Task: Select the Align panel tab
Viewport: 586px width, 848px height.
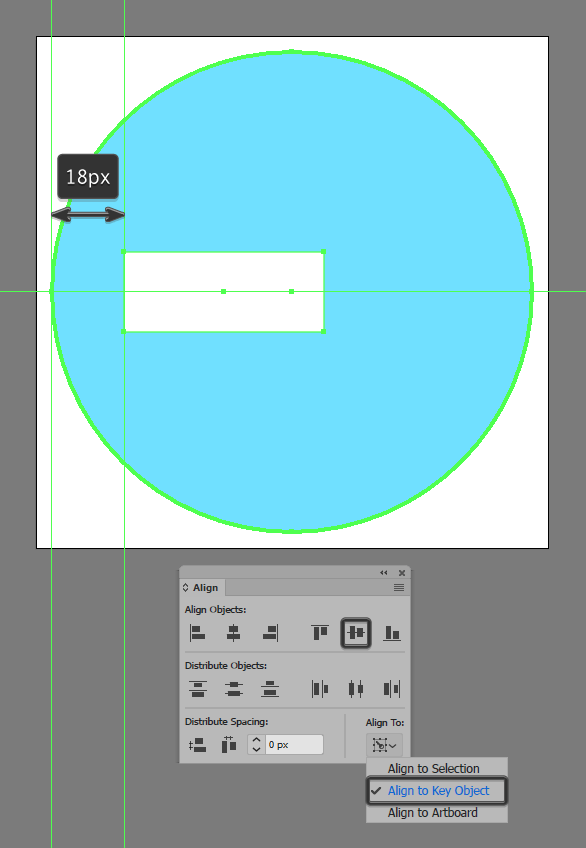Action: click(x=202, y=587)
